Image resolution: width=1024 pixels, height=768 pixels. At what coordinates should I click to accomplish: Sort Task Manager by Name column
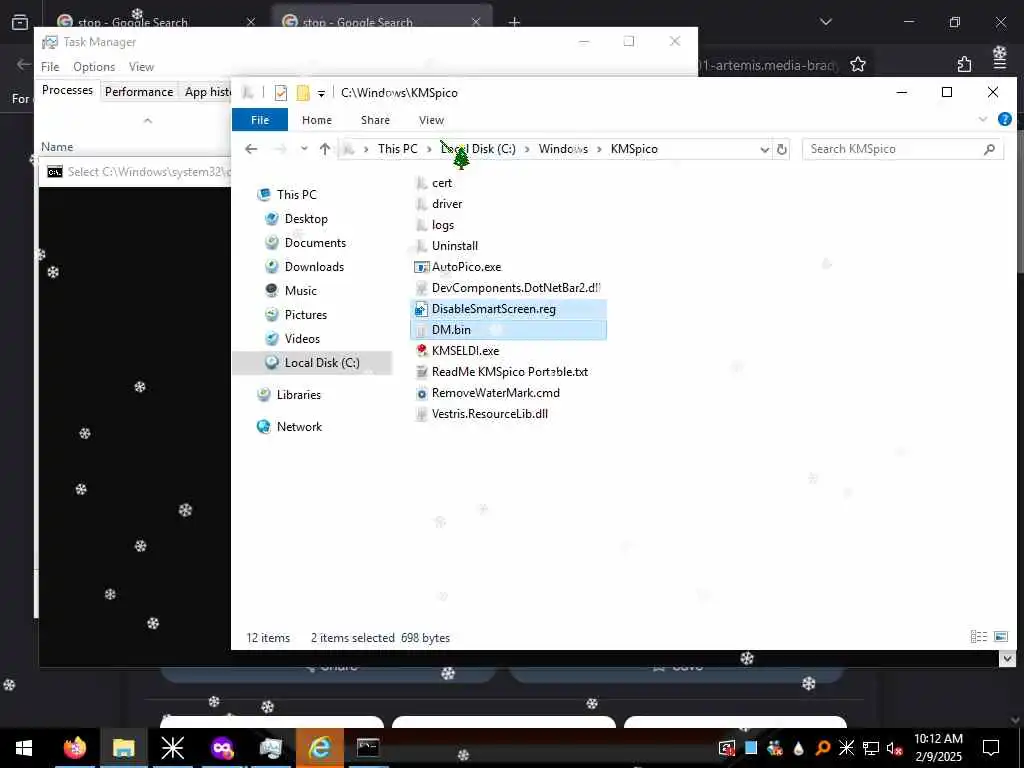[57, 147]
